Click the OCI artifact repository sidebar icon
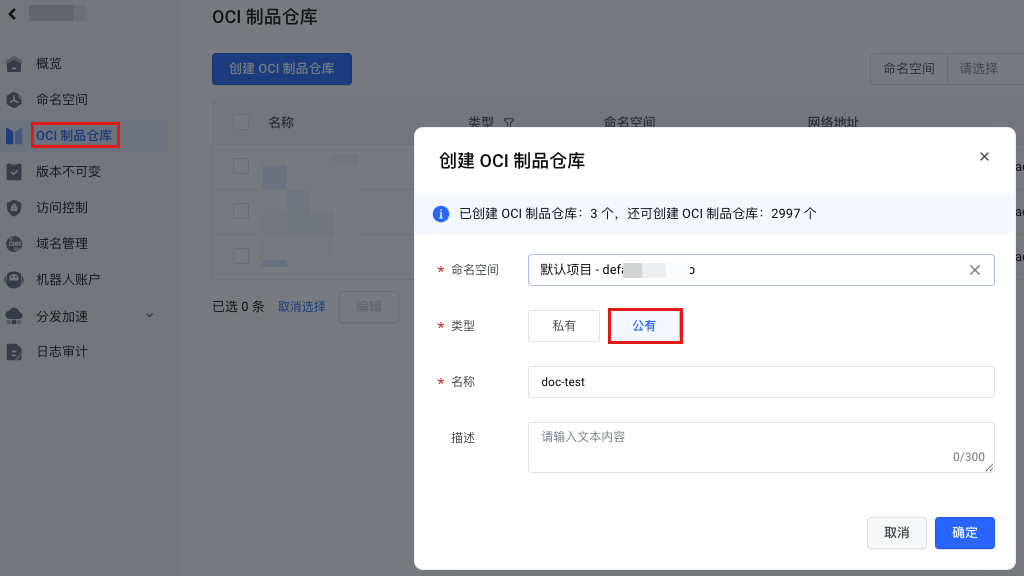The height and width of the screenshot is (576, 1024). [x=14, y=136]
